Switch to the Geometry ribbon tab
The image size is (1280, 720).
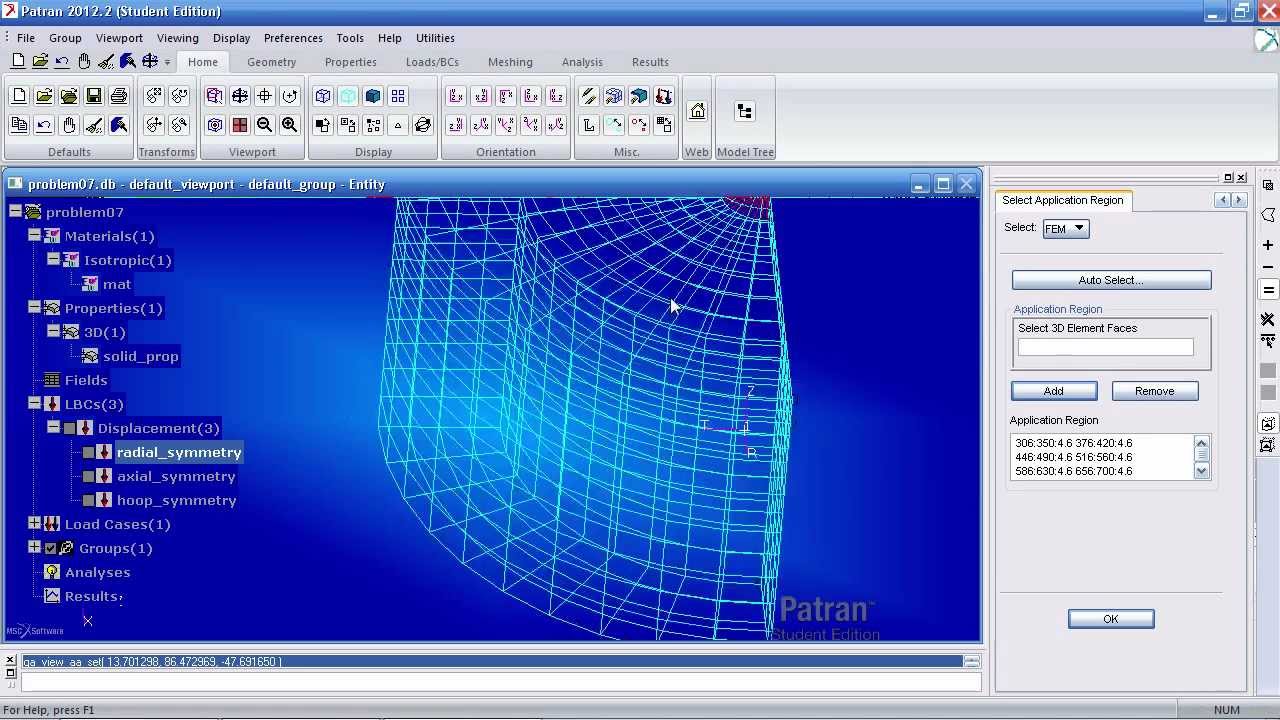[x=272, y=62]
